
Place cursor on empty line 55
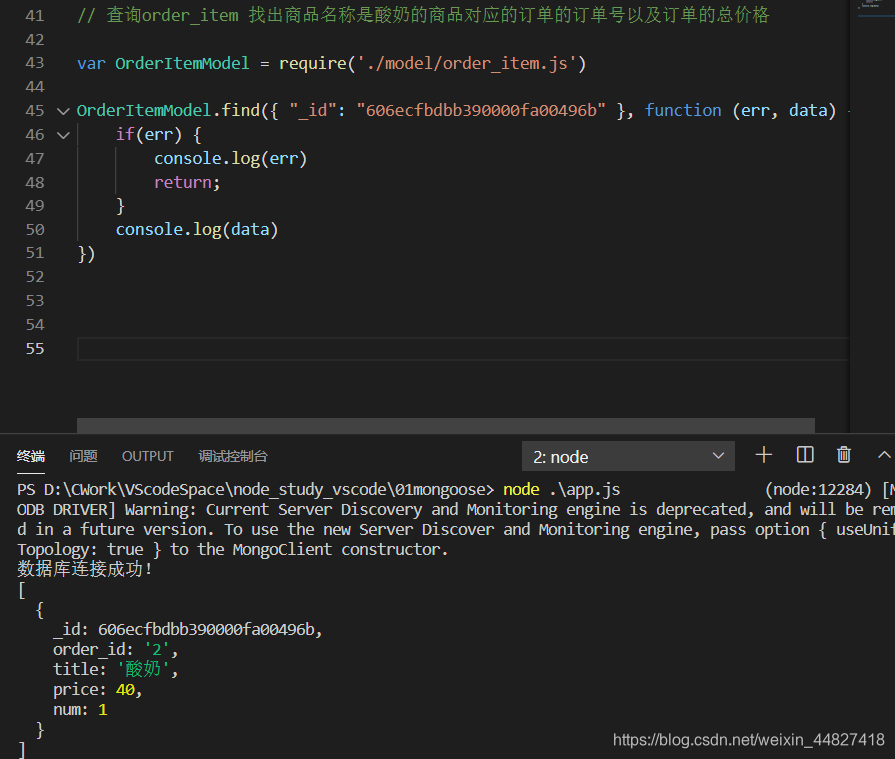pos(463,349)
